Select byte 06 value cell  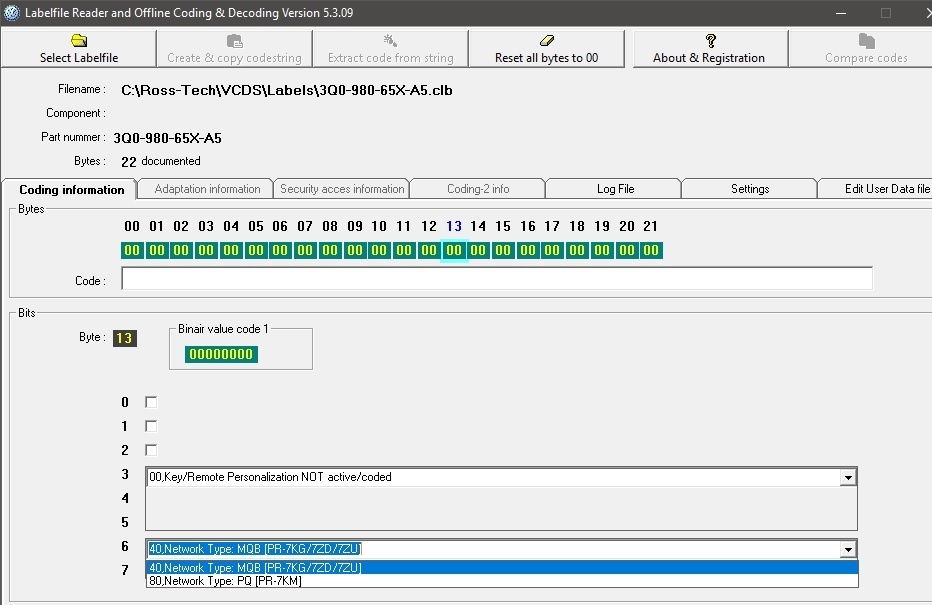280,250
